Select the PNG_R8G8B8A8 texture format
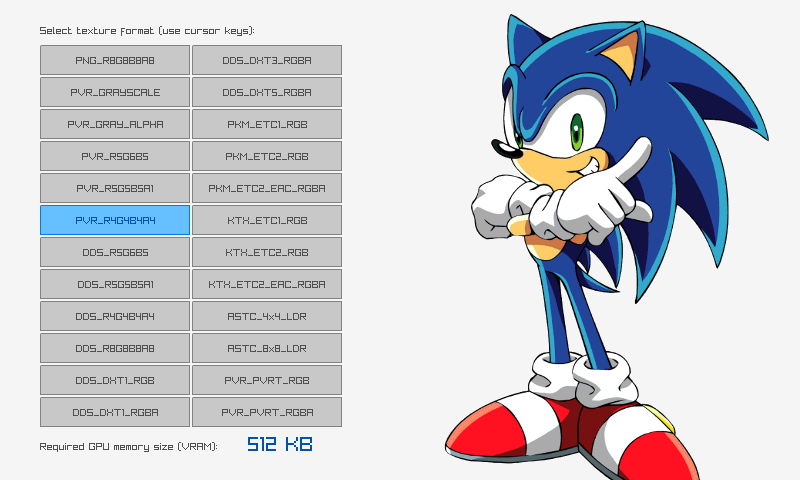This screenshot has width=800, height=480. tap(115, 60)
